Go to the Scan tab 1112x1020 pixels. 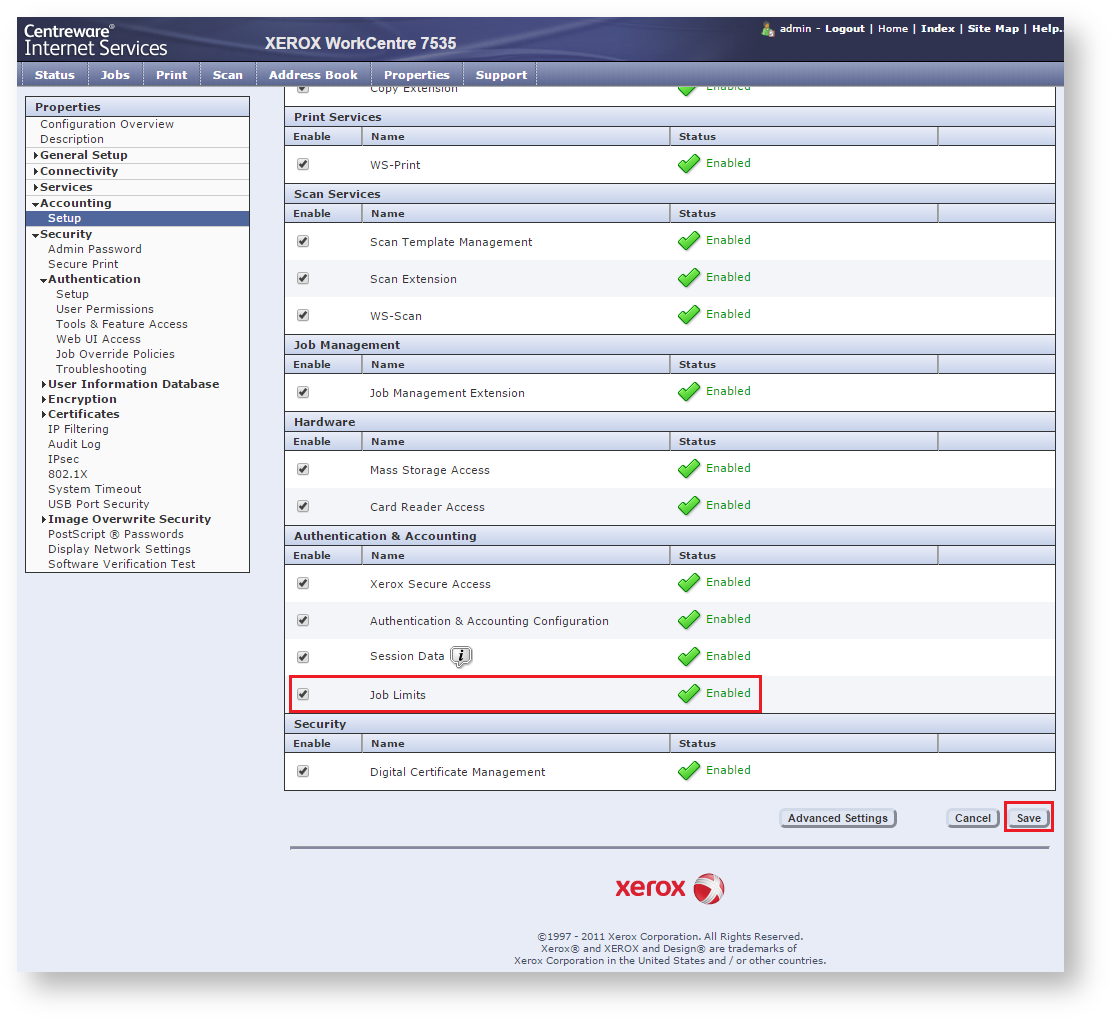pos(228,74)
